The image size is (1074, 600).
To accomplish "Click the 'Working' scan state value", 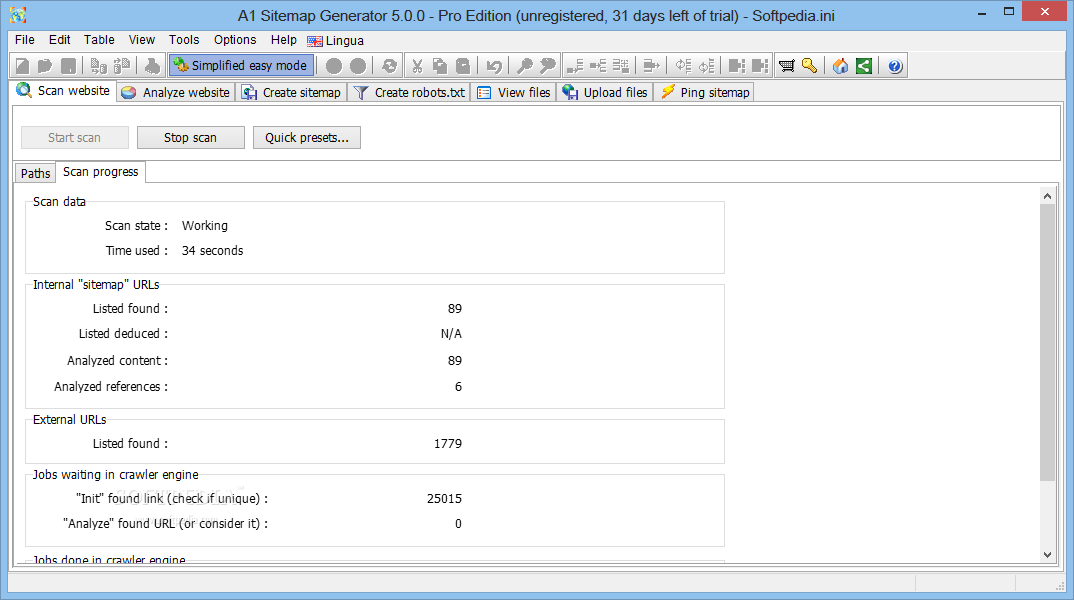I will 205,225.
